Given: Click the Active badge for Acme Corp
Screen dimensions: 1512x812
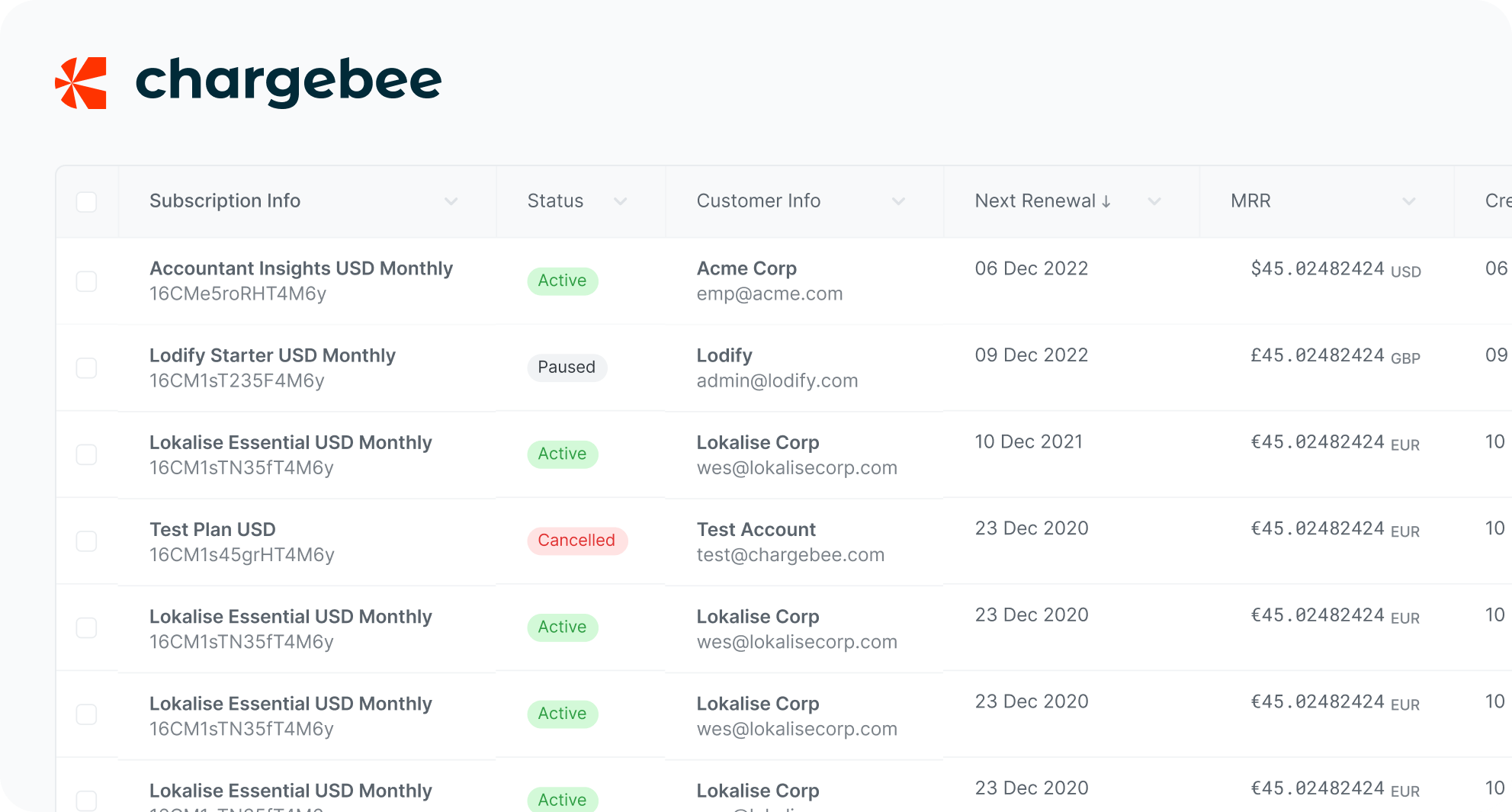Looking at the screenshot, I should pyautogui.click(x=563, y=281).
